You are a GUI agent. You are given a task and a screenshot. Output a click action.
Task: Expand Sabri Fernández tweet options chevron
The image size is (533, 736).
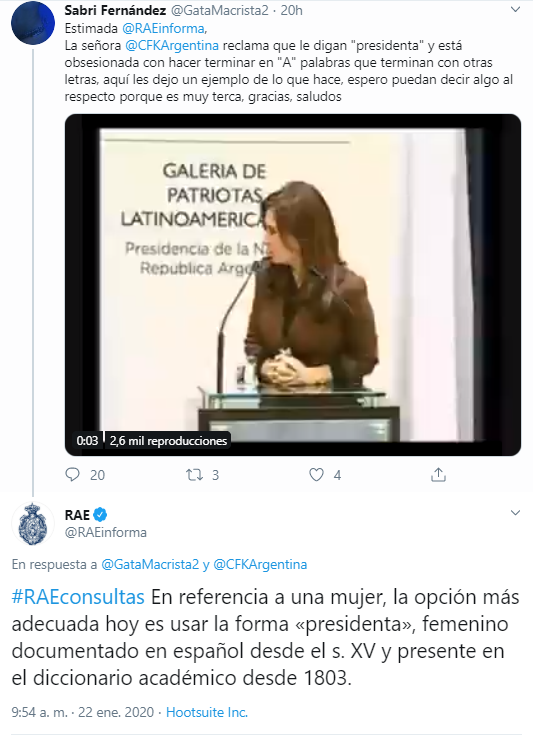click(515, 10)
